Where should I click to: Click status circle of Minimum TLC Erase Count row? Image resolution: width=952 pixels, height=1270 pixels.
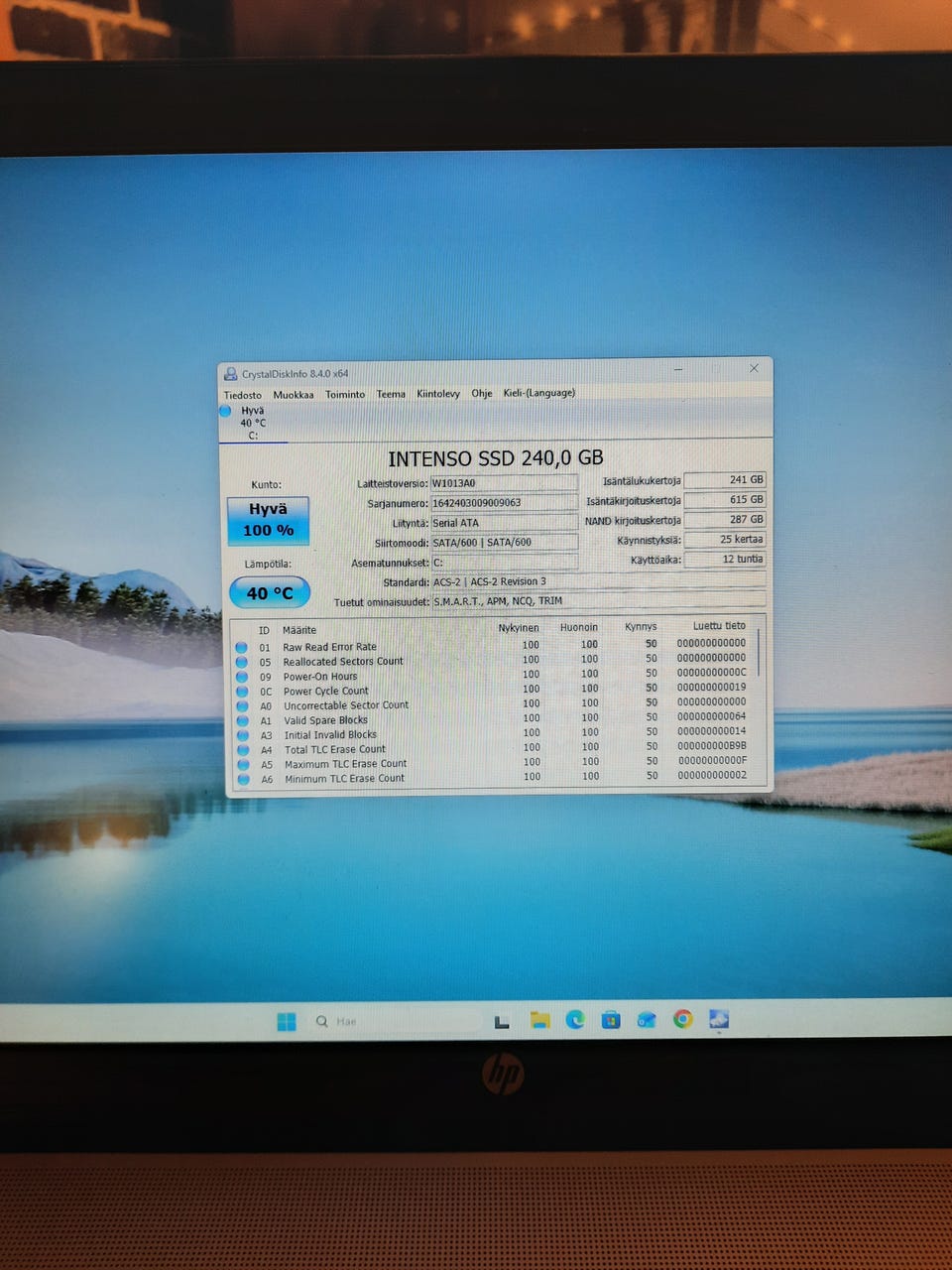point(243,780)
